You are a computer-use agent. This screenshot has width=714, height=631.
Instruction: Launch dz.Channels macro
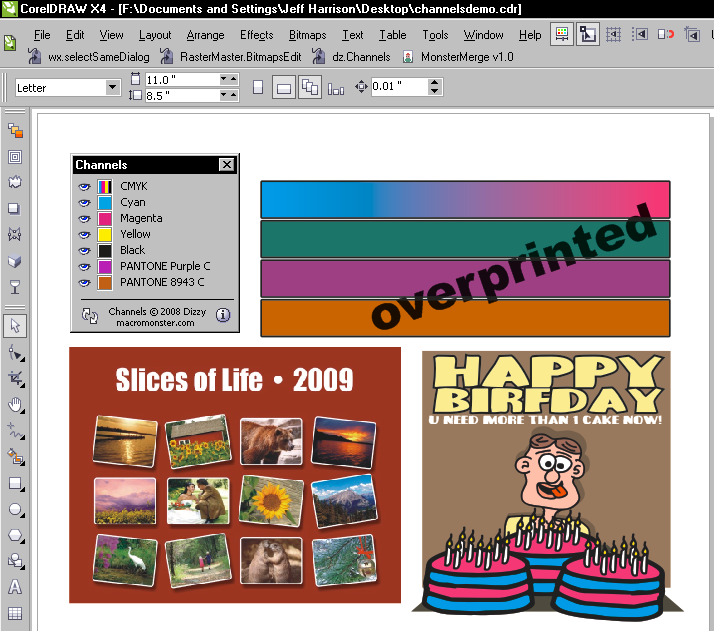click(x=351, y=57)
